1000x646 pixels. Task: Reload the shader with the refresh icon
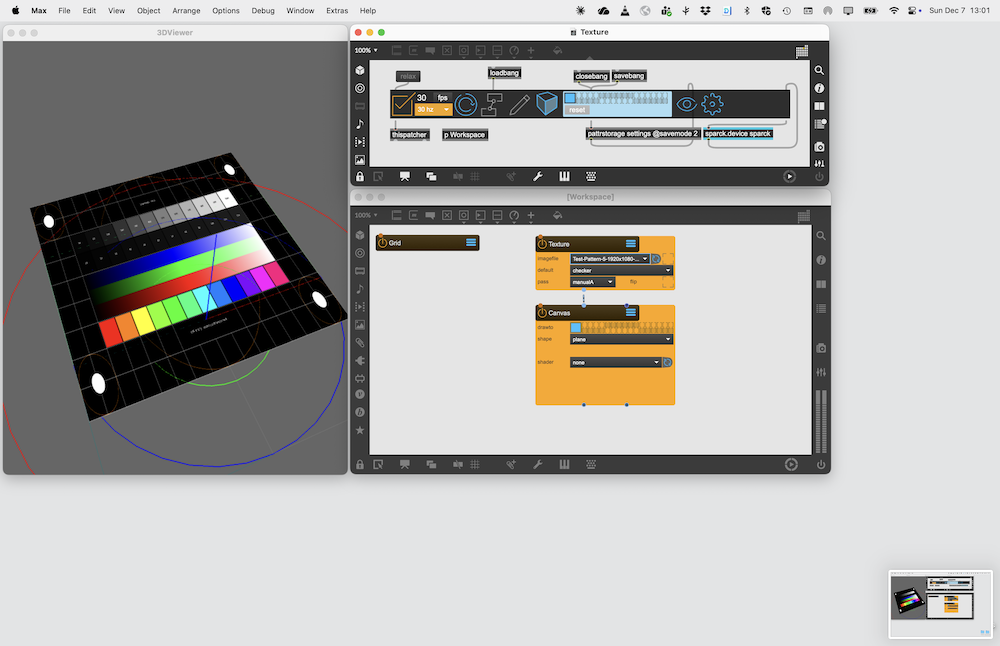(x=667, y=362)
